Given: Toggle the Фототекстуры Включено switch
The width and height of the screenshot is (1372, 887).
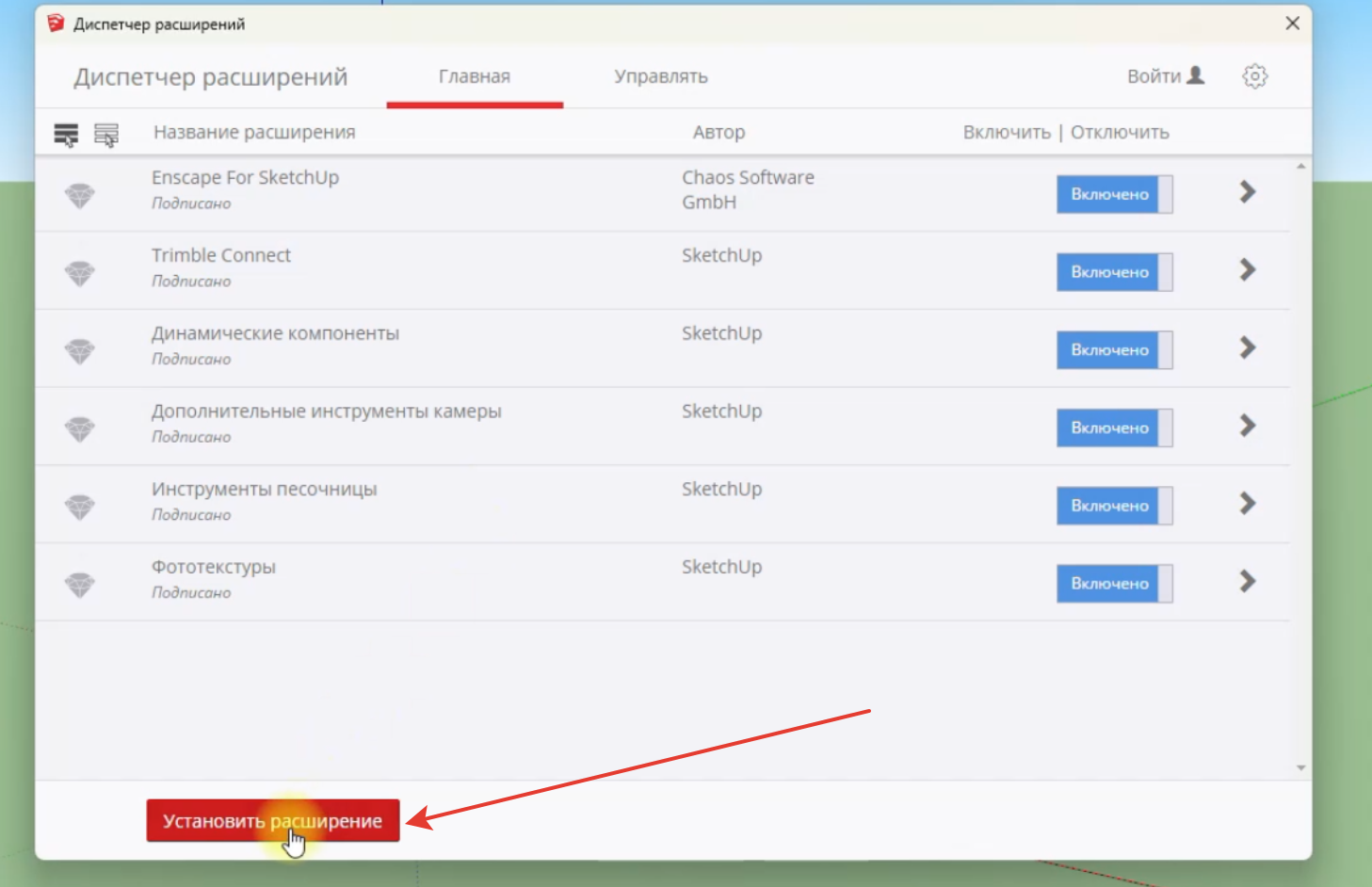Looking at the screenshot, I should point(1114,584).
